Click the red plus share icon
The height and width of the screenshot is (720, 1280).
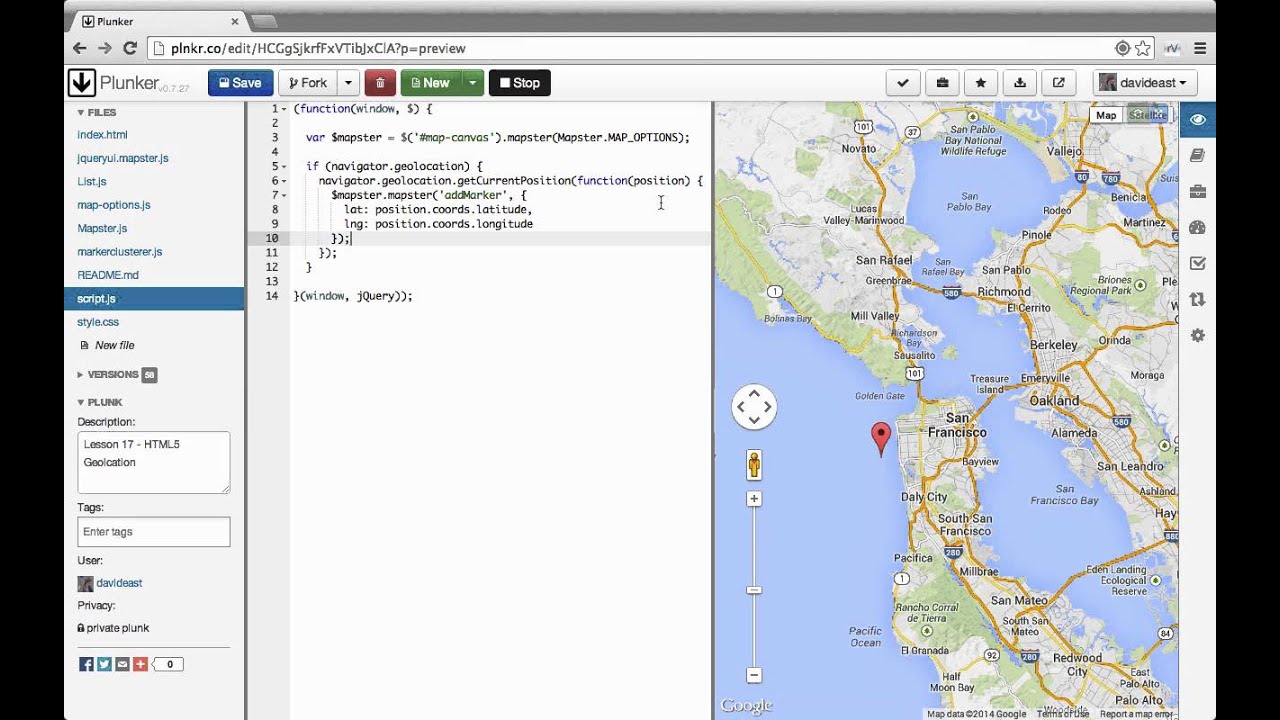click(x=140, y=664)
